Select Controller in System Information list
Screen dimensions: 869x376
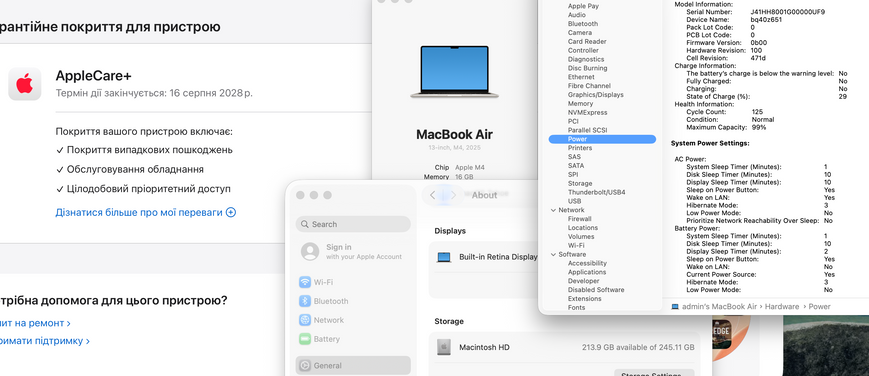coord(583,50)
